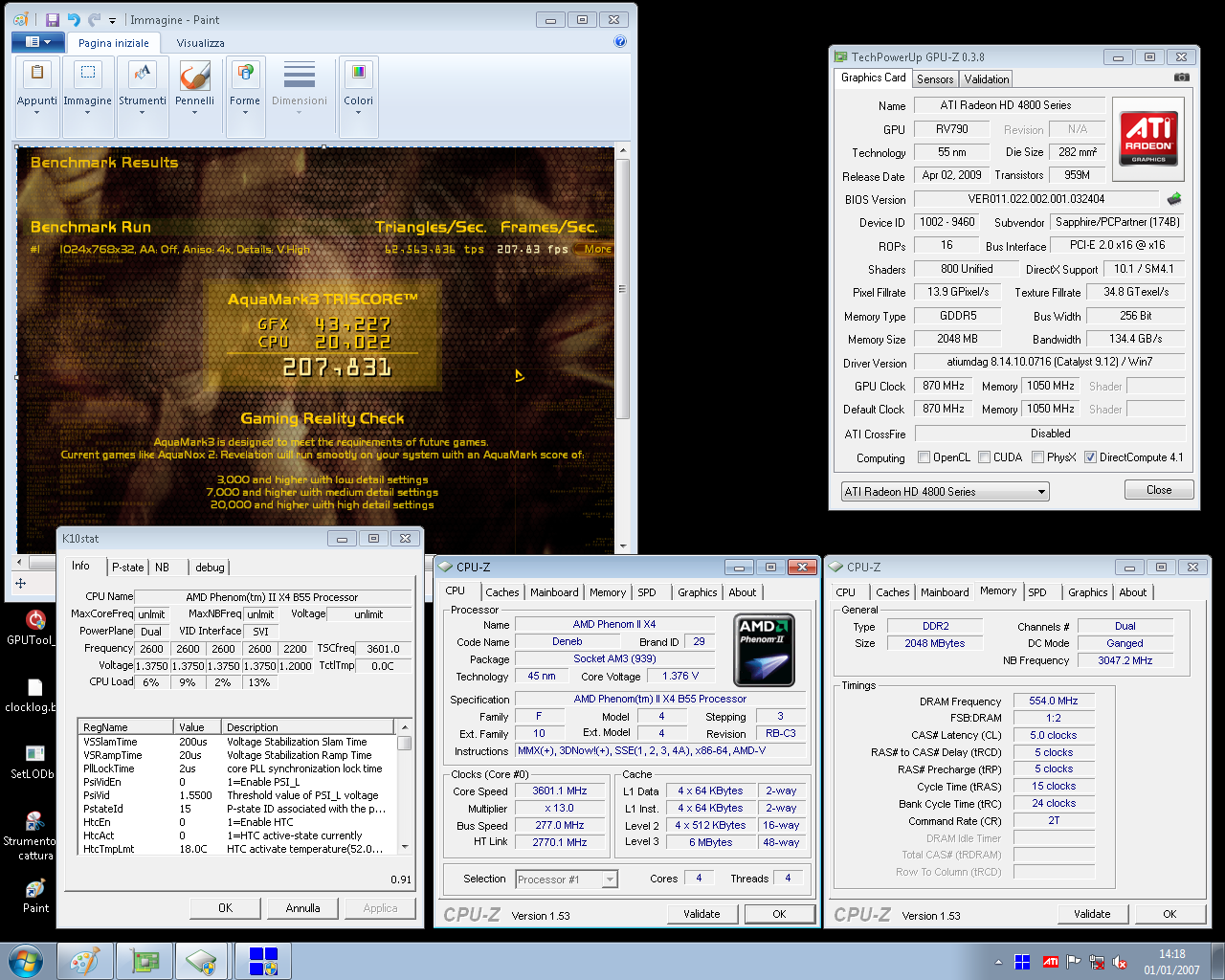This screenshot has height=980, width=1225.
Task: Select the Pagina iniziale ribbon tab
Action: (x=113, y=43)
